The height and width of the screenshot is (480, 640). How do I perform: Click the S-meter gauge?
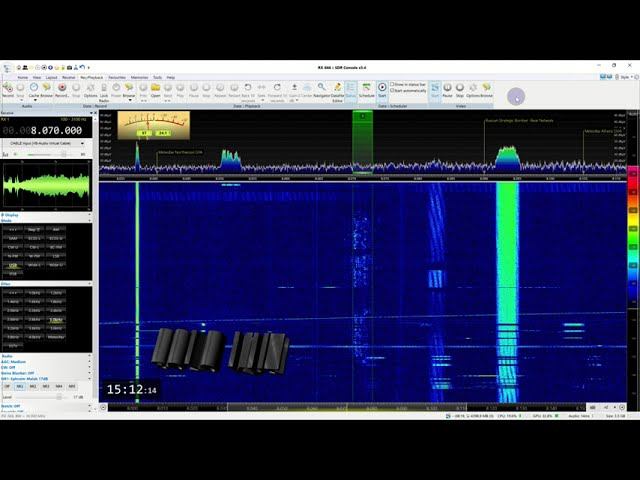(x=153, y=125)
